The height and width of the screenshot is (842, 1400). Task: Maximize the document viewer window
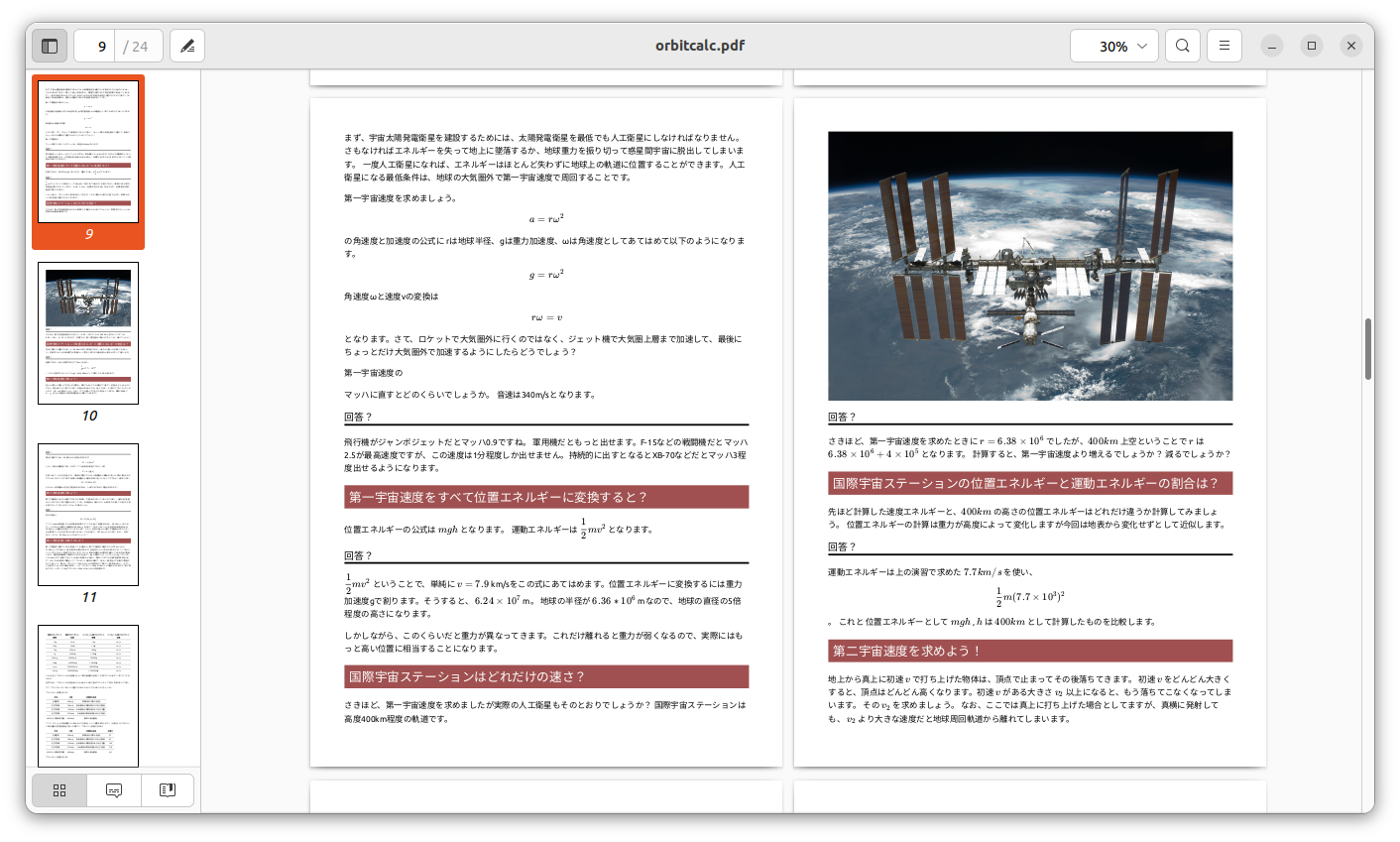pos(1312,46)
